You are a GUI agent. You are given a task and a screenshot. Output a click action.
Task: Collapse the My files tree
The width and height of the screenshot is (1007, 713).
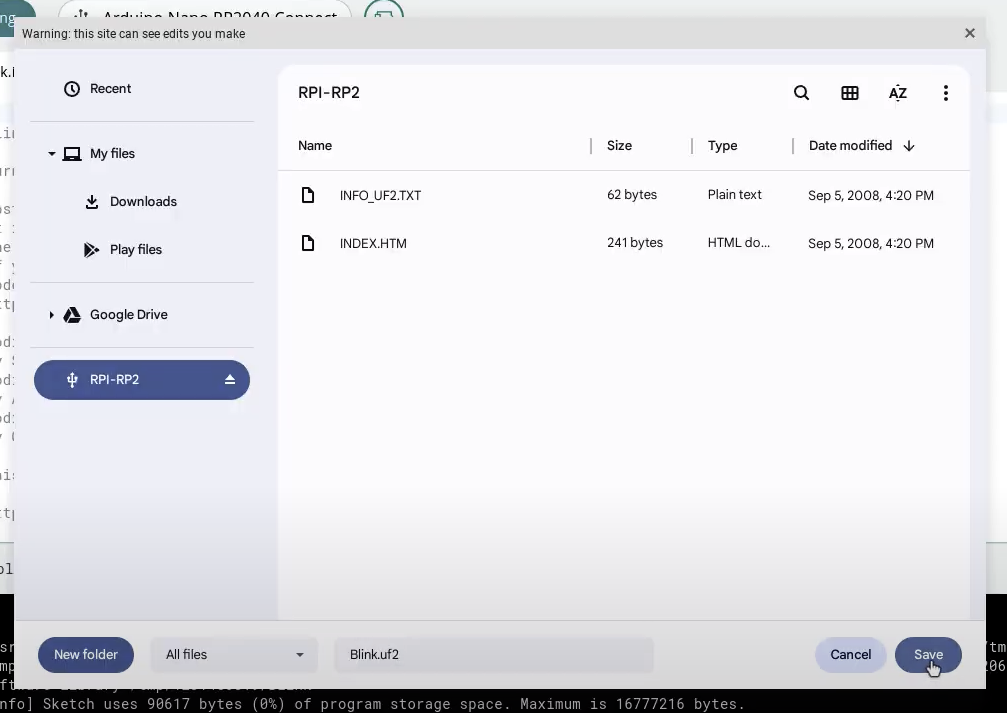[x=51, y=154]
